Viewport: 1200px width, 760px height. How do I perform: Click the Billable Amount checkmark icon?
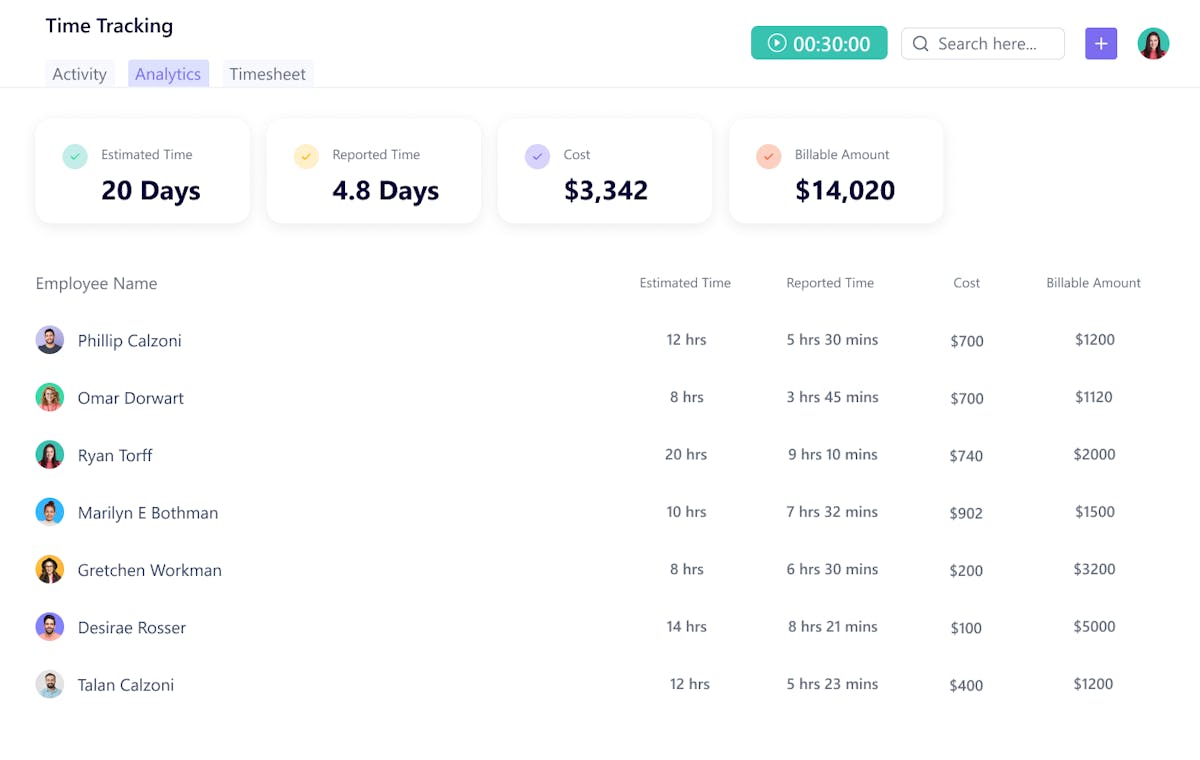(768, 156)
